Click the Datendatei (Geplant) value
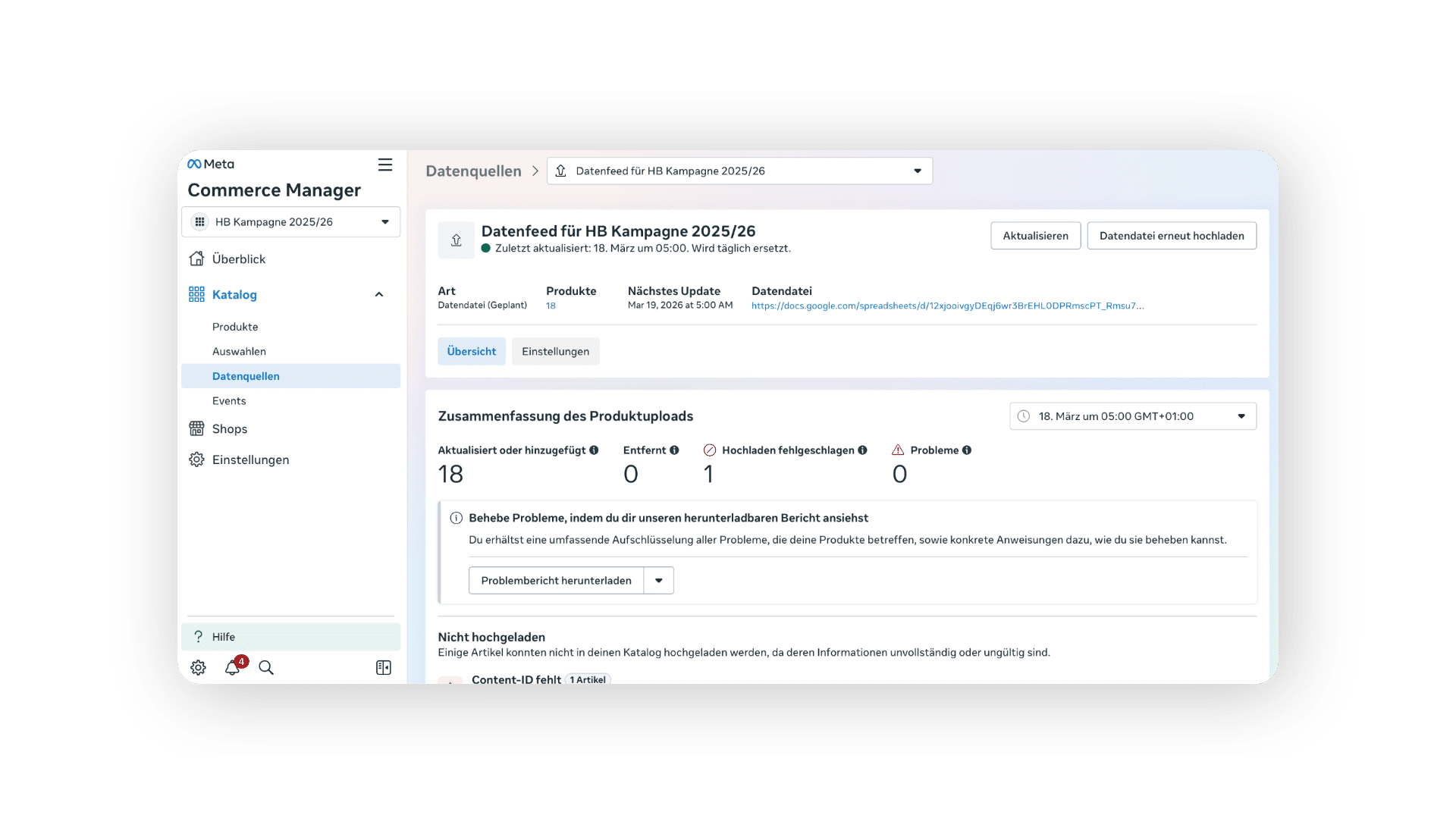 (x=482, y=306)
